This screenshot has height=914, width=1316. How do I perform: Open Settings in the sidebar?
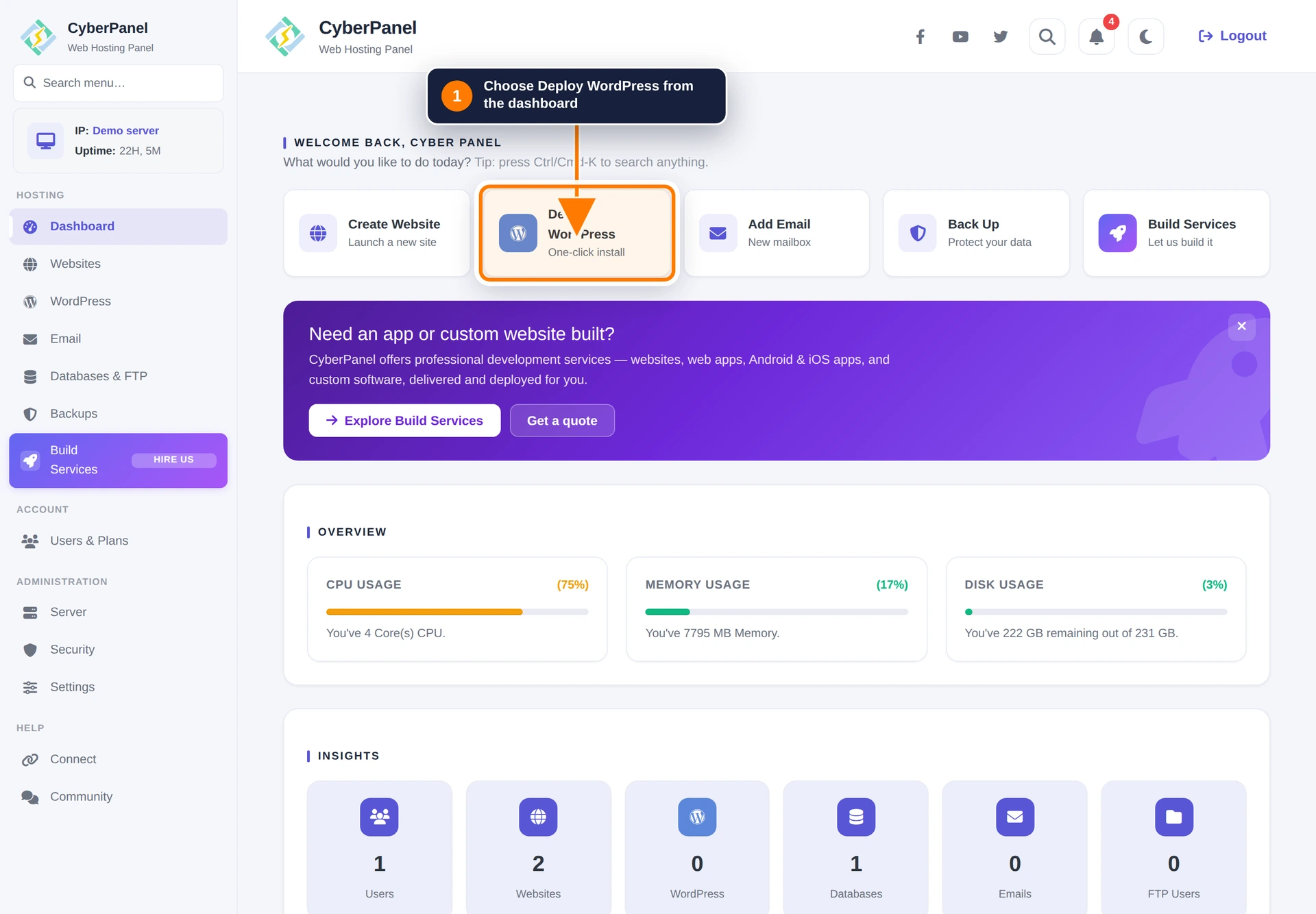(x=119, y=687)
